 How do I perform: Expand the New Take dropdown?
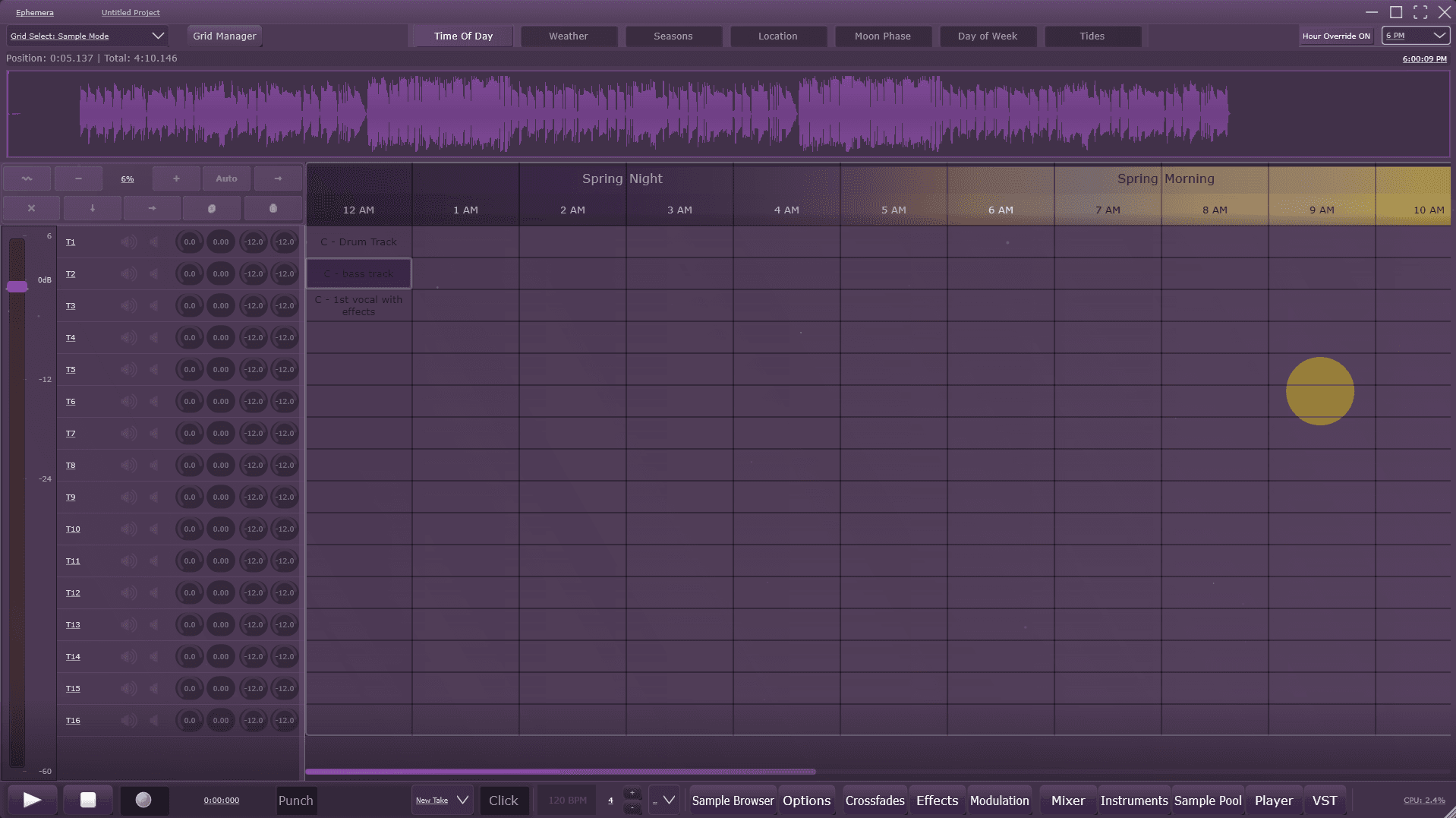click(443, 801)
